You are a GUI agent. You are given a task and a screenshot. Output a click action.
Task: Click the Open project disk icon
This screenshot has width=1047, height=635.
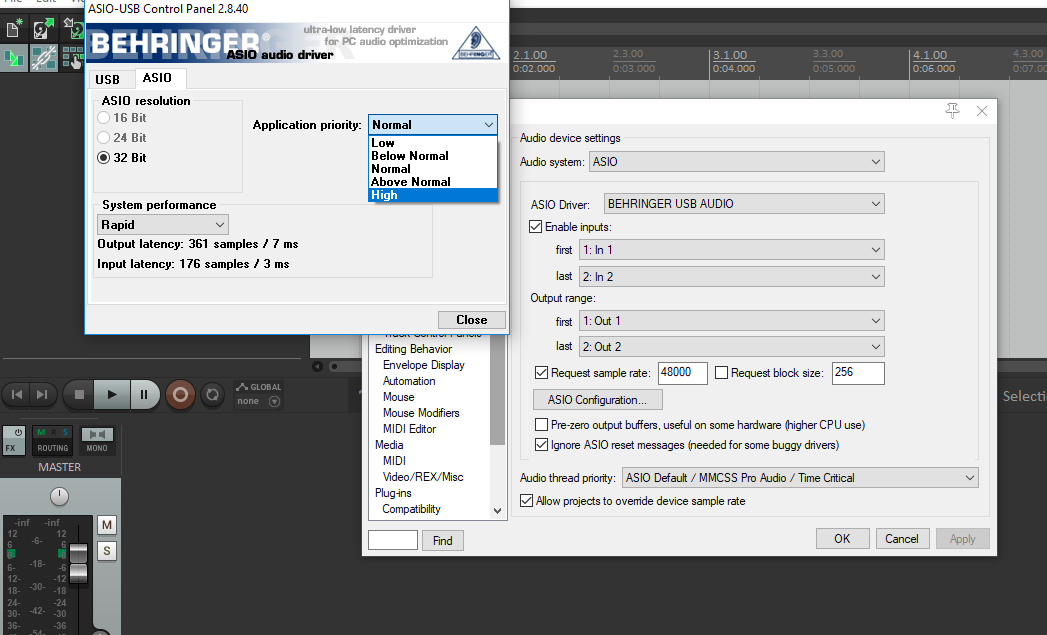pos(44,29)
